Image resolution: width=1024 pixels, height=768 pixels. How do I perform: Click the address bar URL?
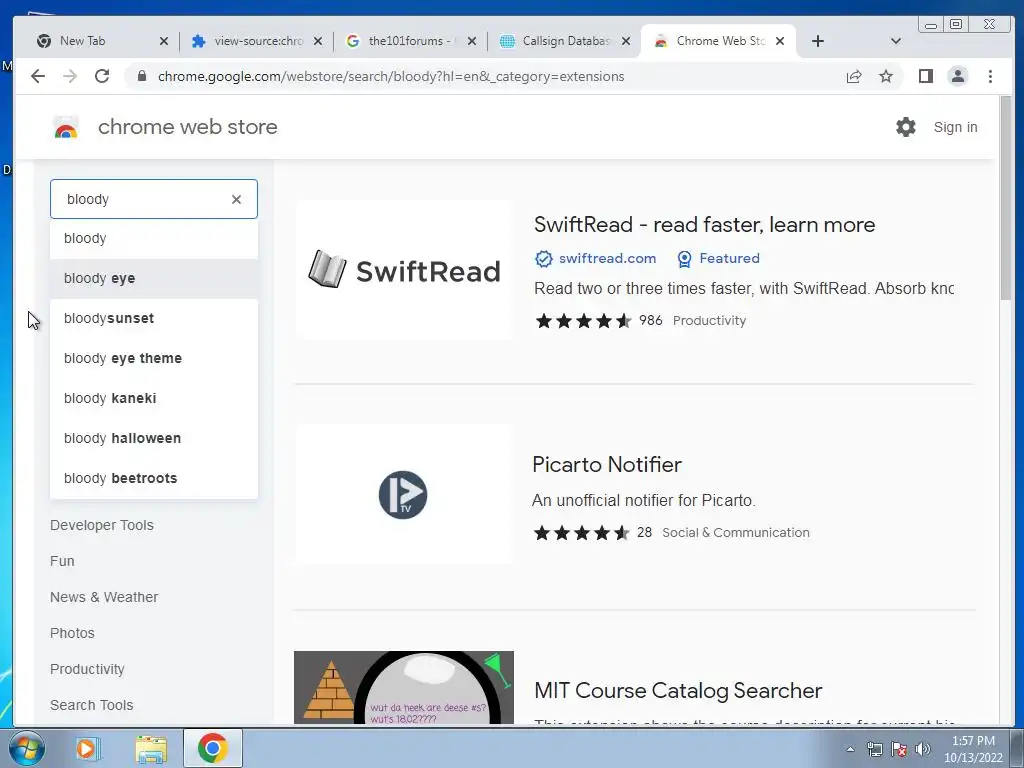391,76
